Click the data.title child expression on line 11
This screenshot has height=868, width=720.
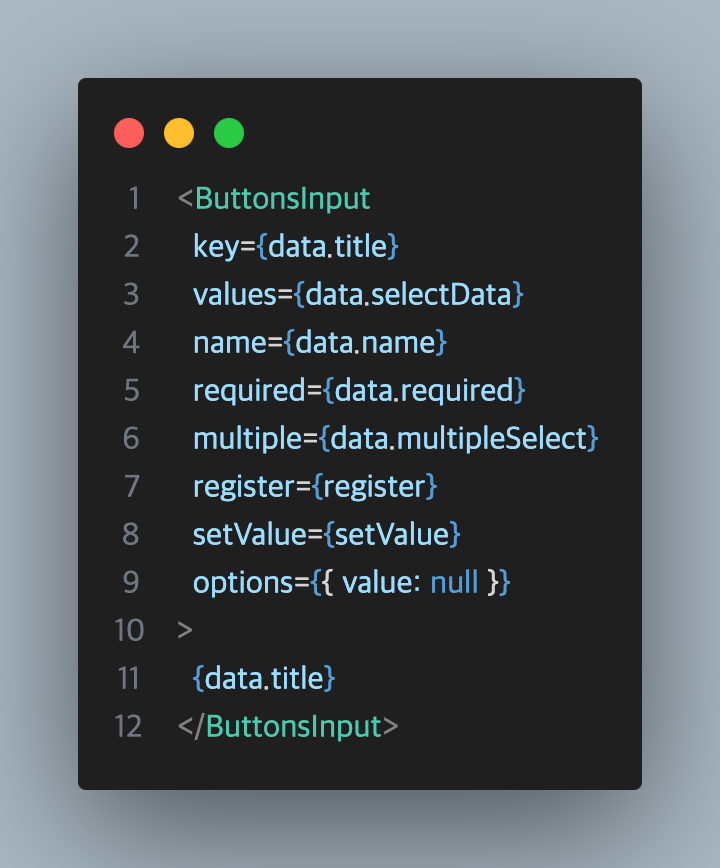(264, 678)
